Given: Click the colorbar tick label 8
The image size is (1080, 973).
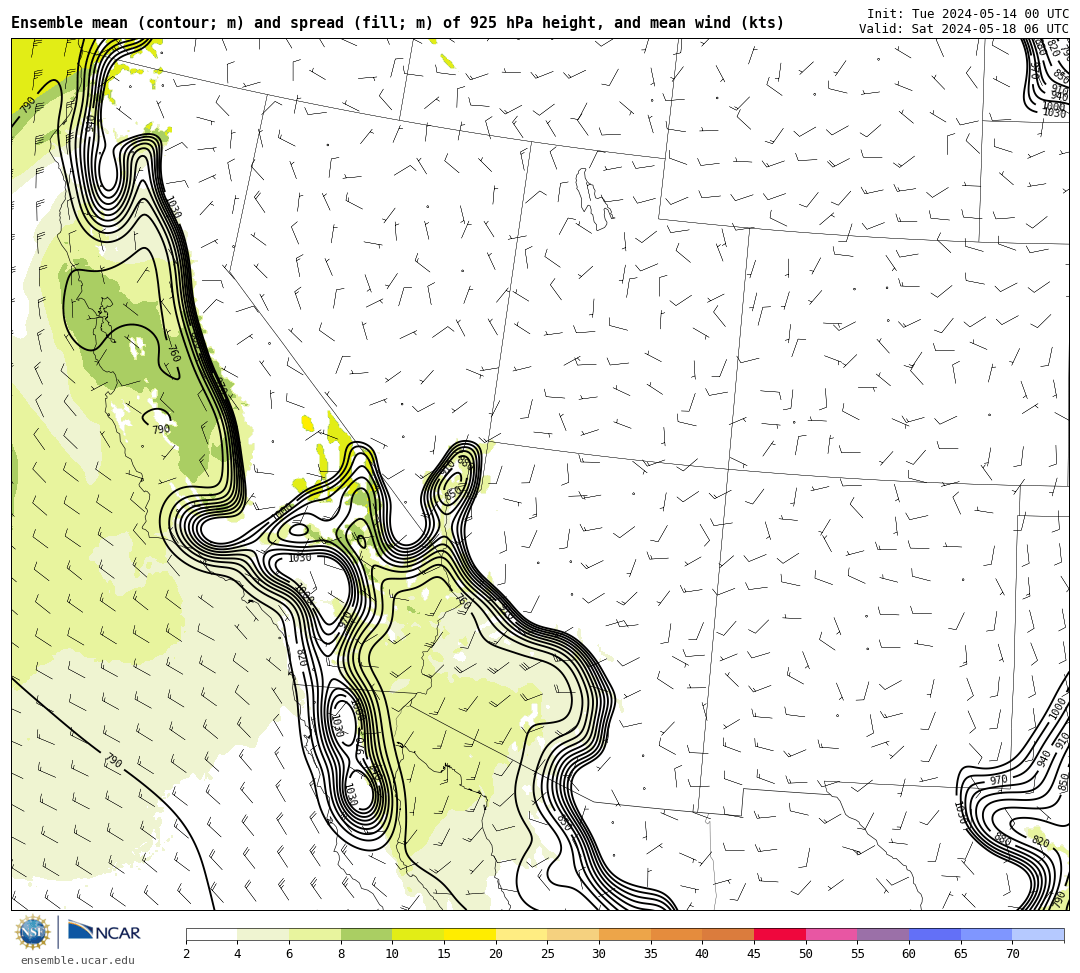Looking at the screenshot, I should [x=341, y=954].
